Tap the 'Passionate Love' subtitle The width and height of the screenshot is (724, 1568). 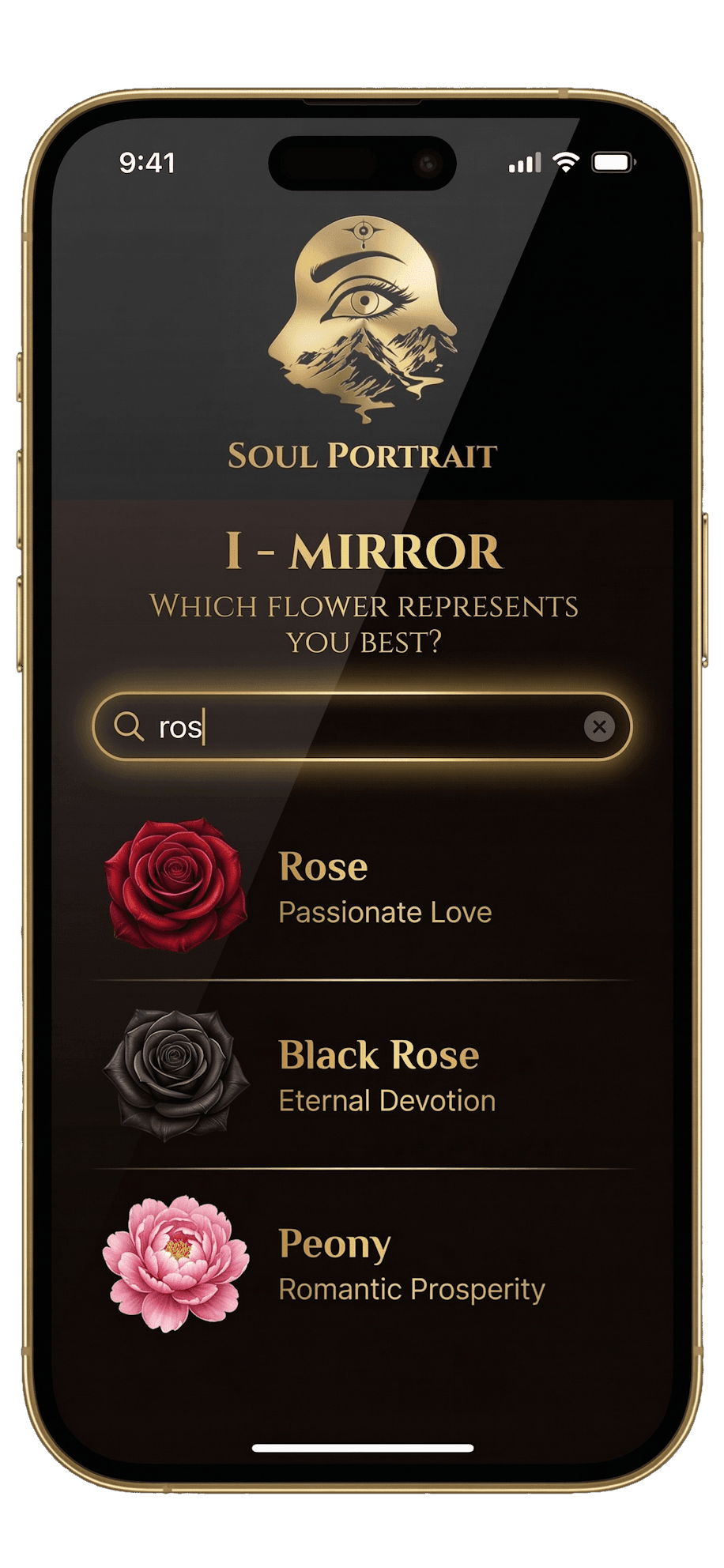point(385,913)
